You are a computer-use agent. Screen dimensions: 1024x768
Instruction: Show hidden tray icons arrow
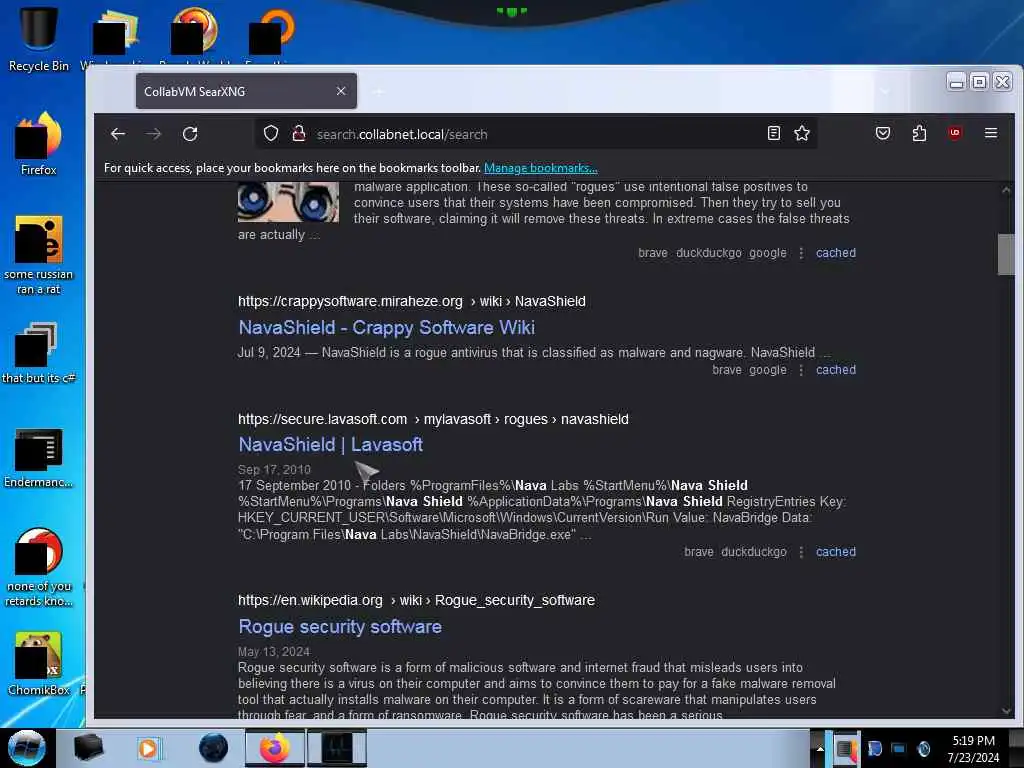click(820, 749)
